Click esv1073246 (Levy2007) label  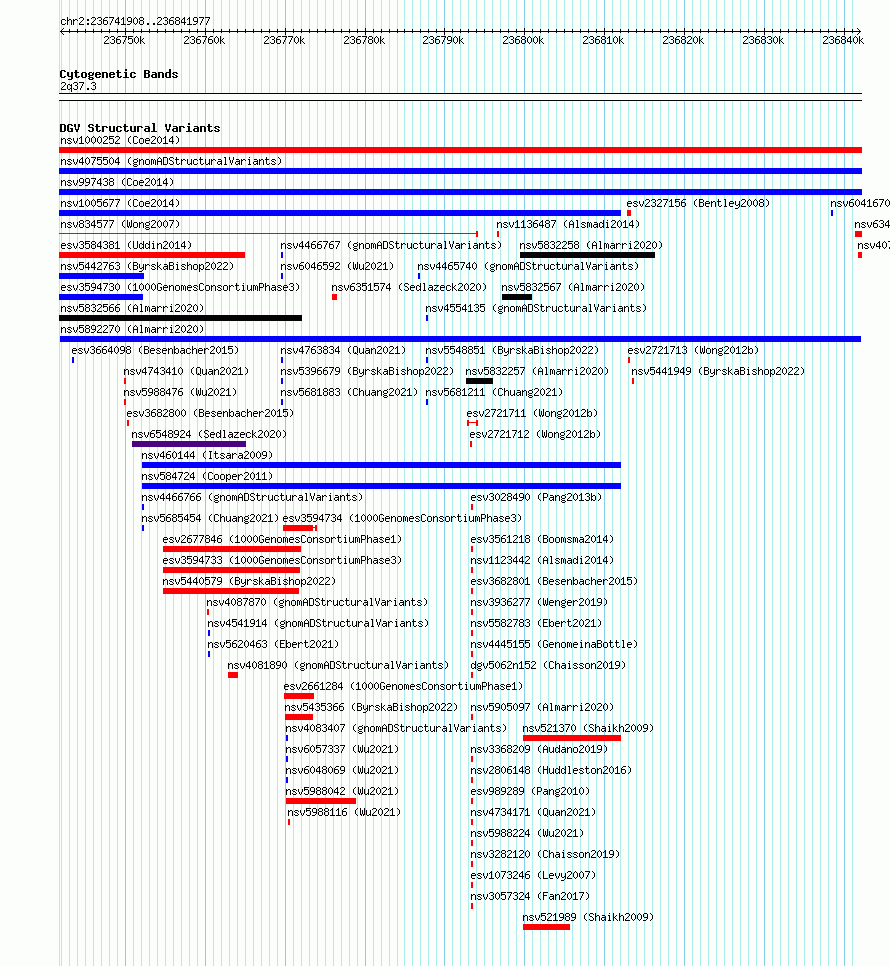click(x=533, y=874)
